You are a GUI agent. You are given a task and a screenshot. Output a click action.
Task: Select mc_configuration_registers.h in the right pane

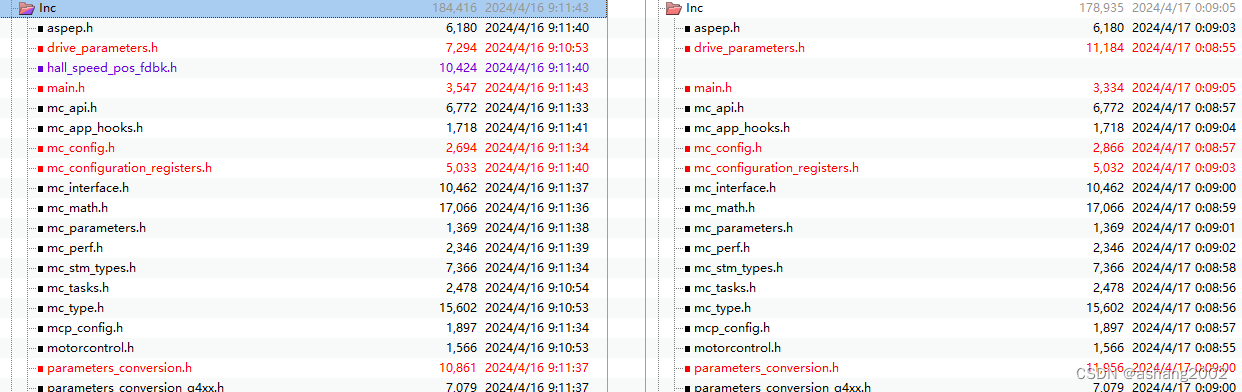776,168
